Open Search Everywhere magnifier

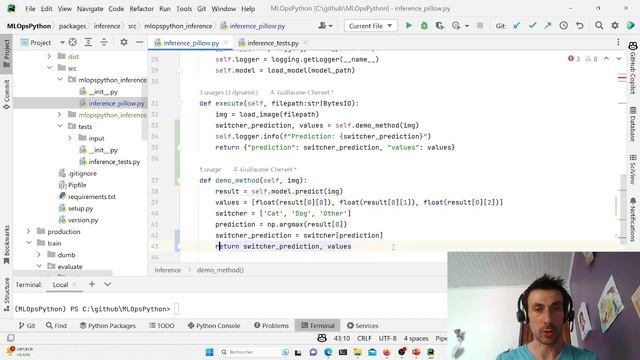pyautogui.click(x=599, y=26)
